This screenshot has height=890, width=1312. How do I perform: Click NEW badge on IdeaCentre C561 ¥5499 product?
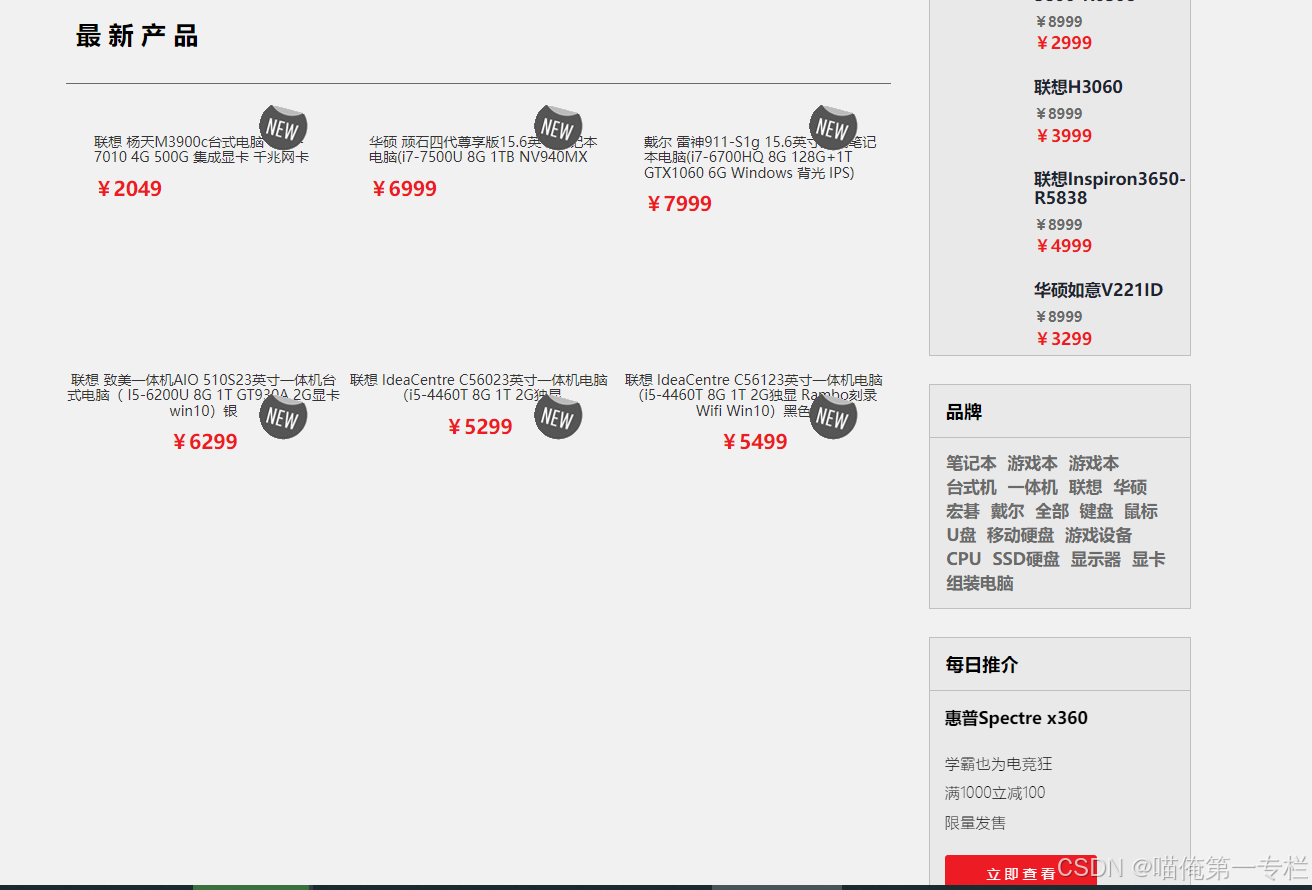coord(833,416)
